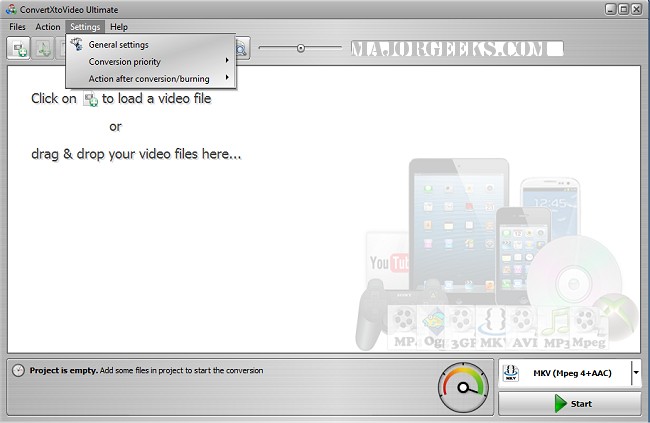The image size is (650, 423).
Task: Open the Help menu
Action: coord(119,27)
